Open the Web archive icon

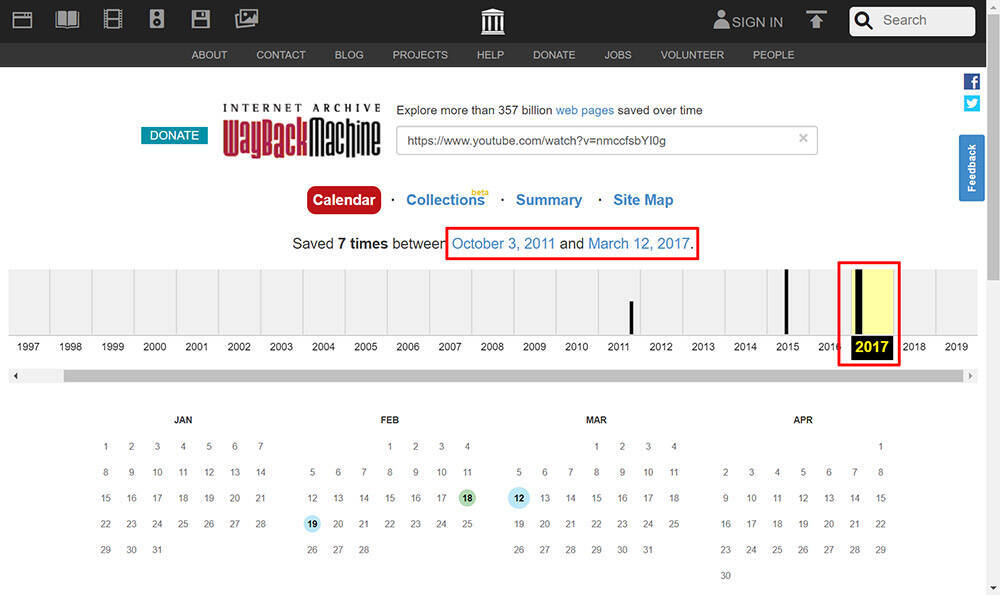pos(22,19)
